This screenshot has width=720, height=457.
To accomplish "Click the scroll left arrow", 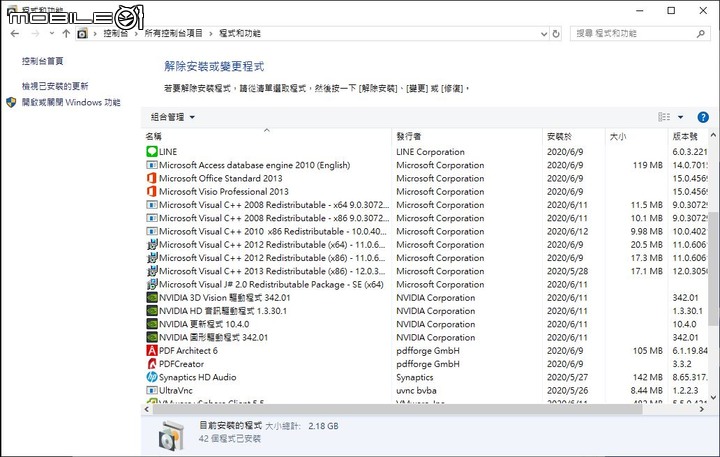I will [147, 409].
